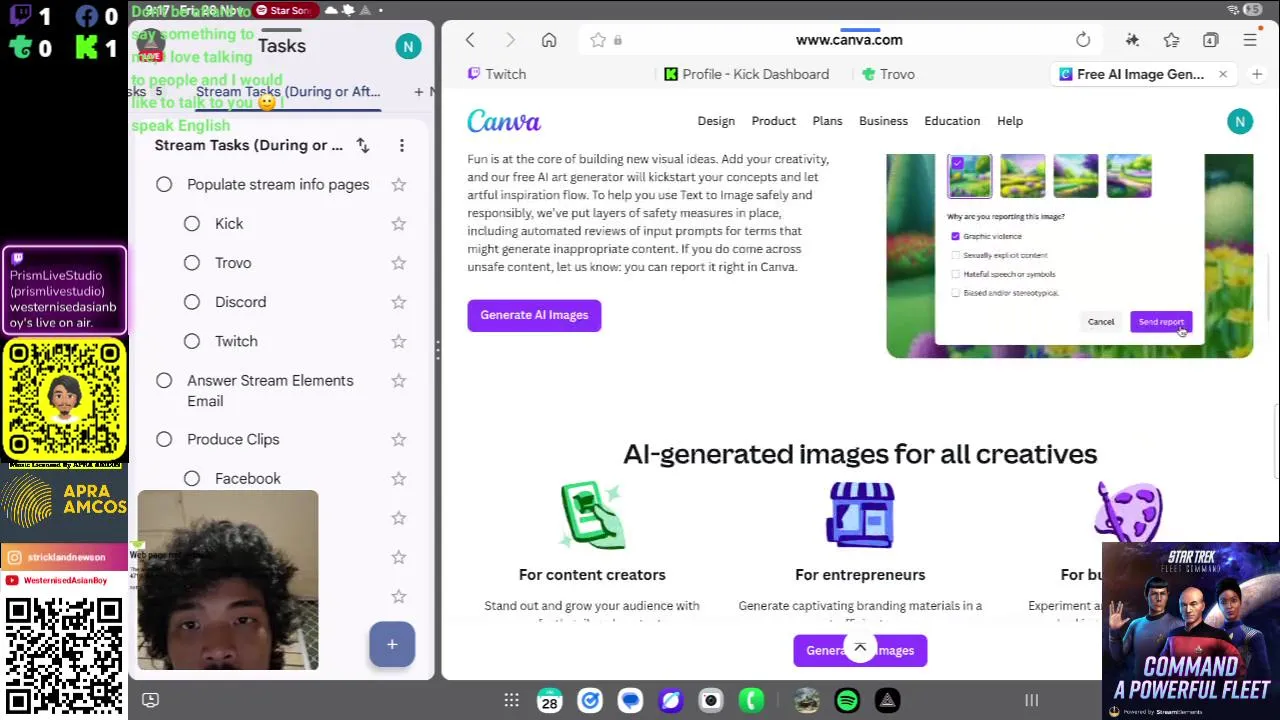
Task: Mark Produce Clips task complete
Action: pyautogui.click(x=164, y=439)
